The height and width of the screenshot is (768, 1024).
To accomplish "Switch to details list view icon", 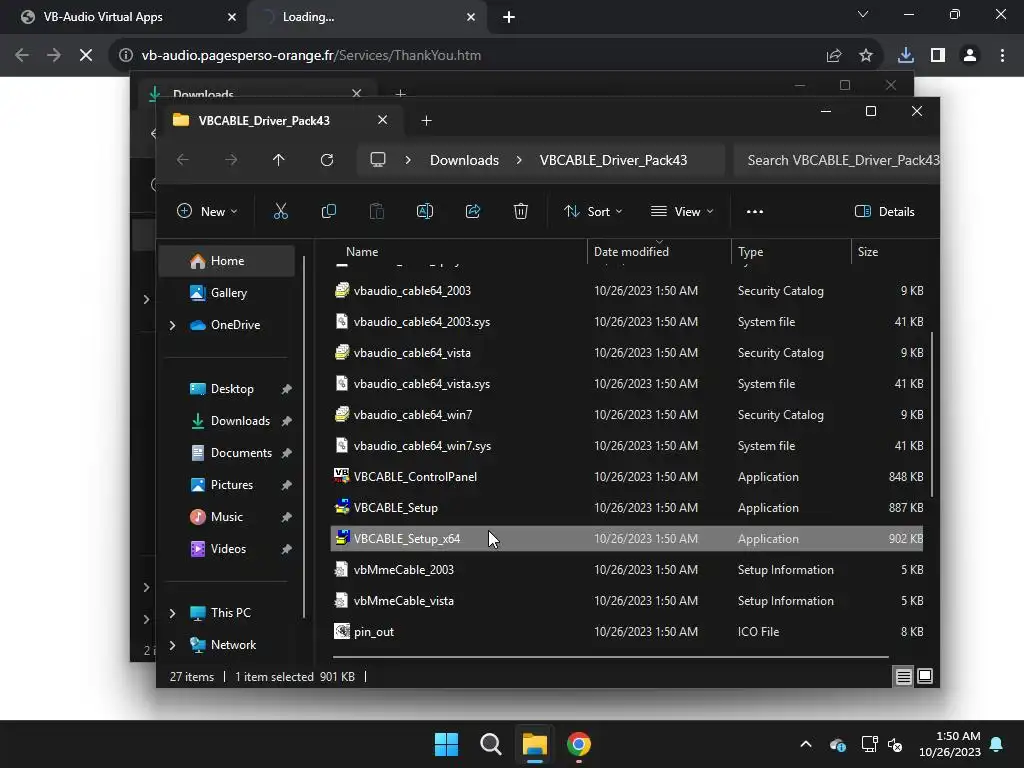I will [903, 677].
